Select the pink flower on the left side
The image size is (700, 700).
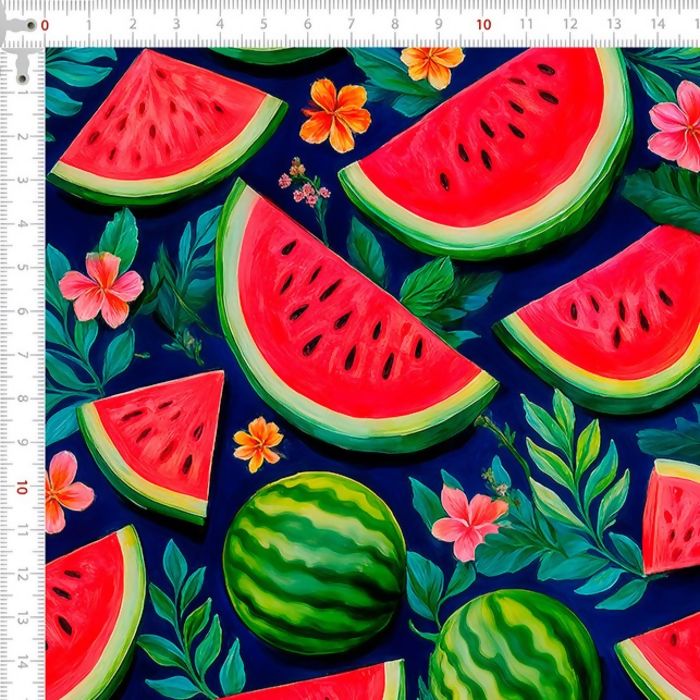(x=101, y=288)
